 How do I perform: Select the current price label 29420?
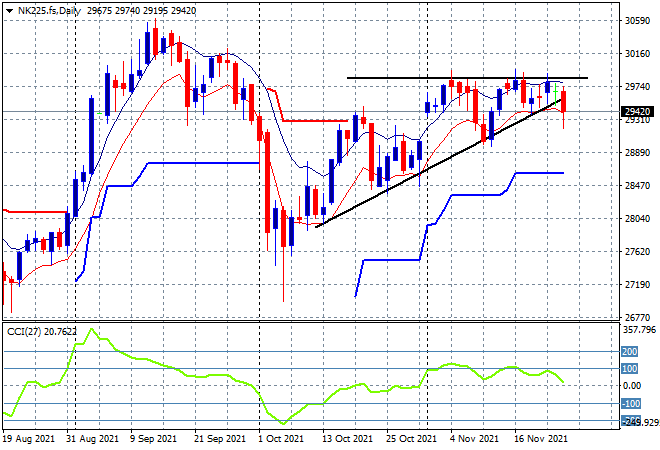(637, 112)
